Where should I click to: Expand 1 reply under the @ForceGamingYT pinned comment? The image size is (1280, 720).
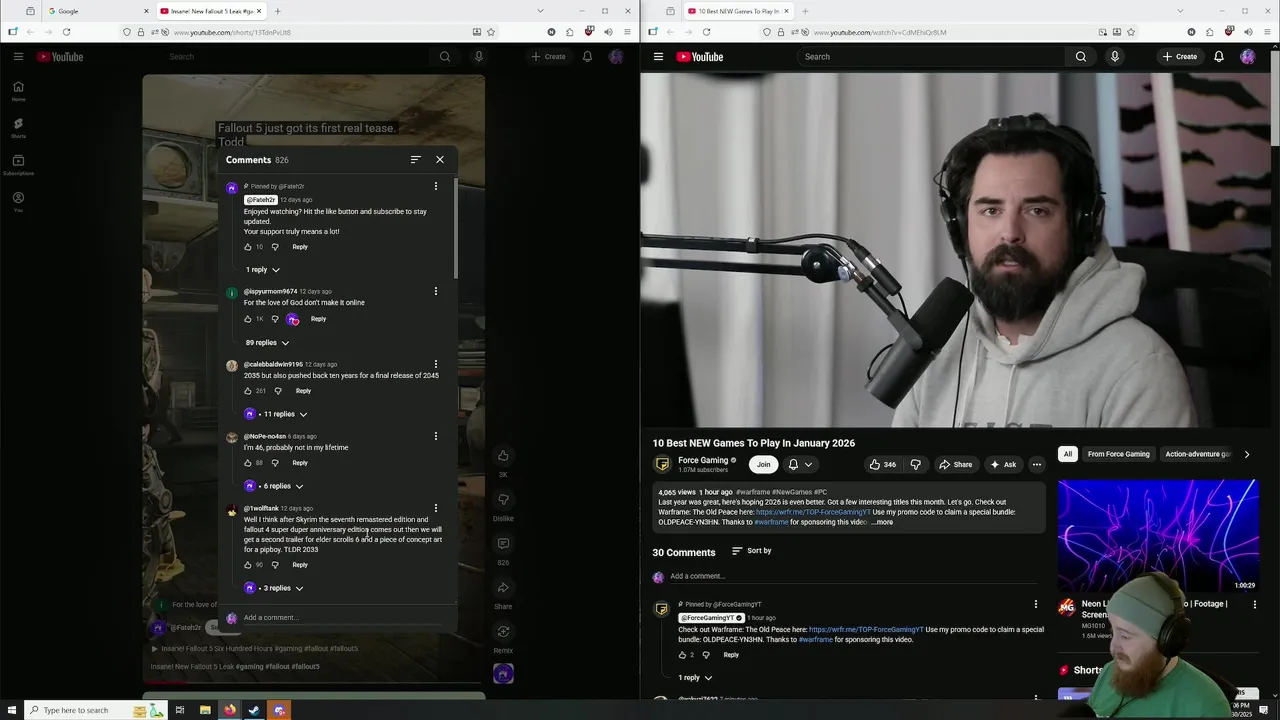pos(695,678)
